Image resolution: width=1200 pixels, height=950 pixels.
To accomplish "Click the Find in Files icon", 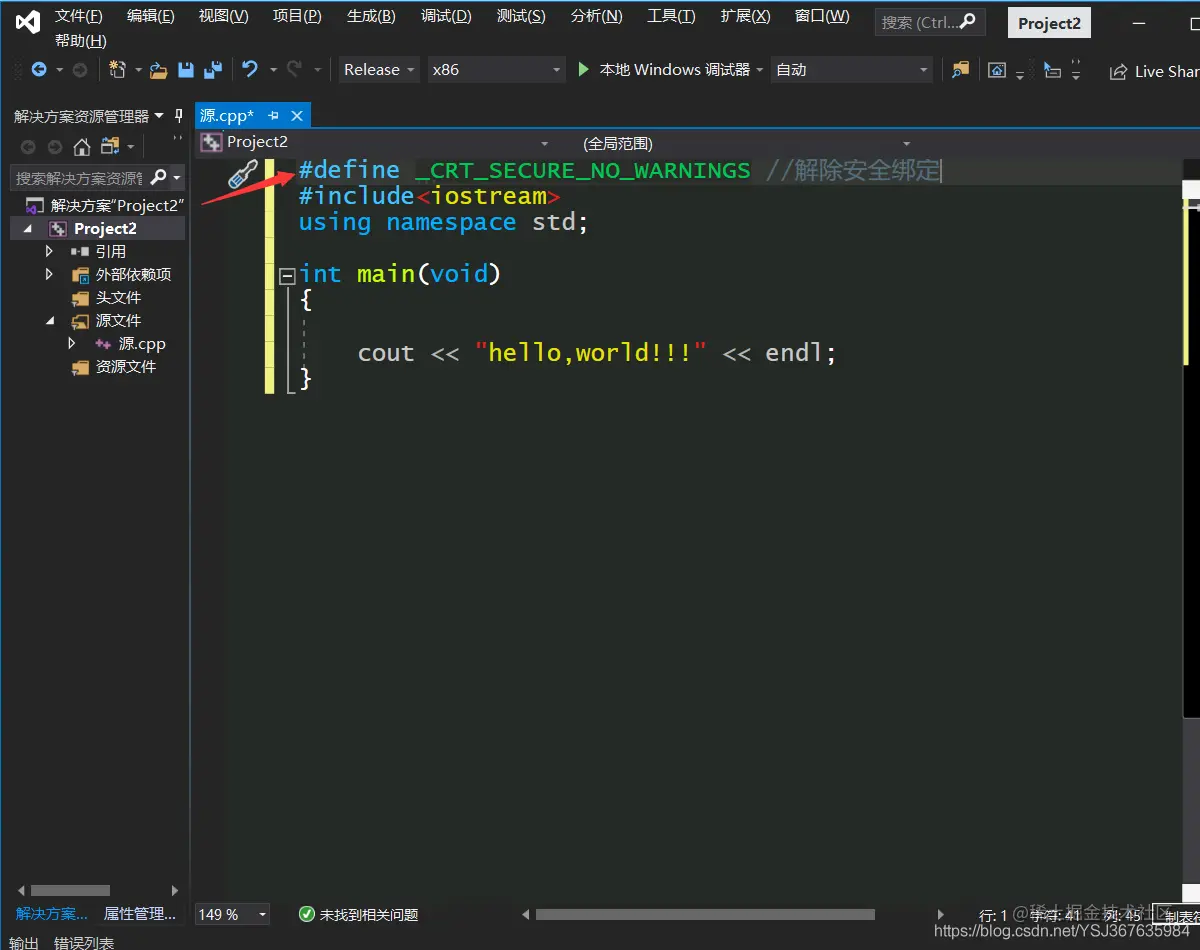I will [960, 70].
